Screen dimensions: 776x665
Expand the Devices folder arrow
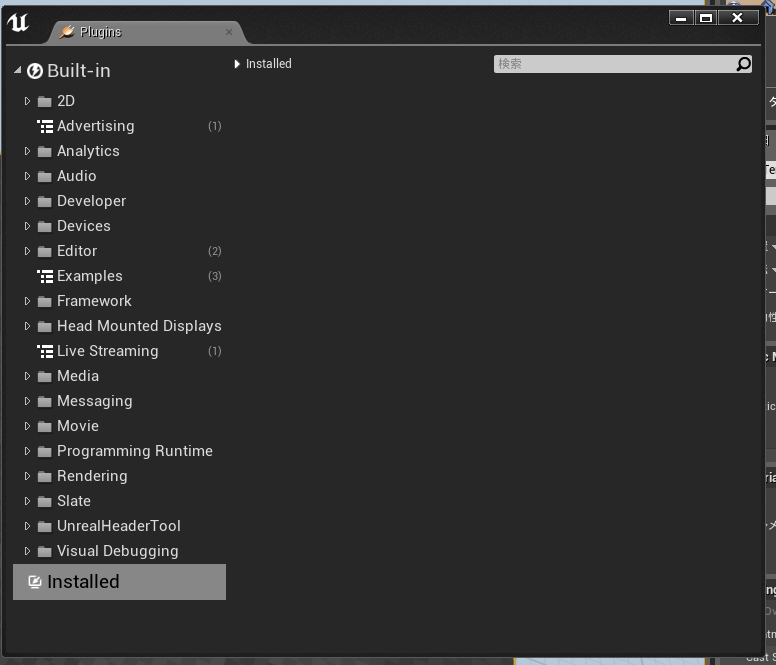(x=27, y=226)
